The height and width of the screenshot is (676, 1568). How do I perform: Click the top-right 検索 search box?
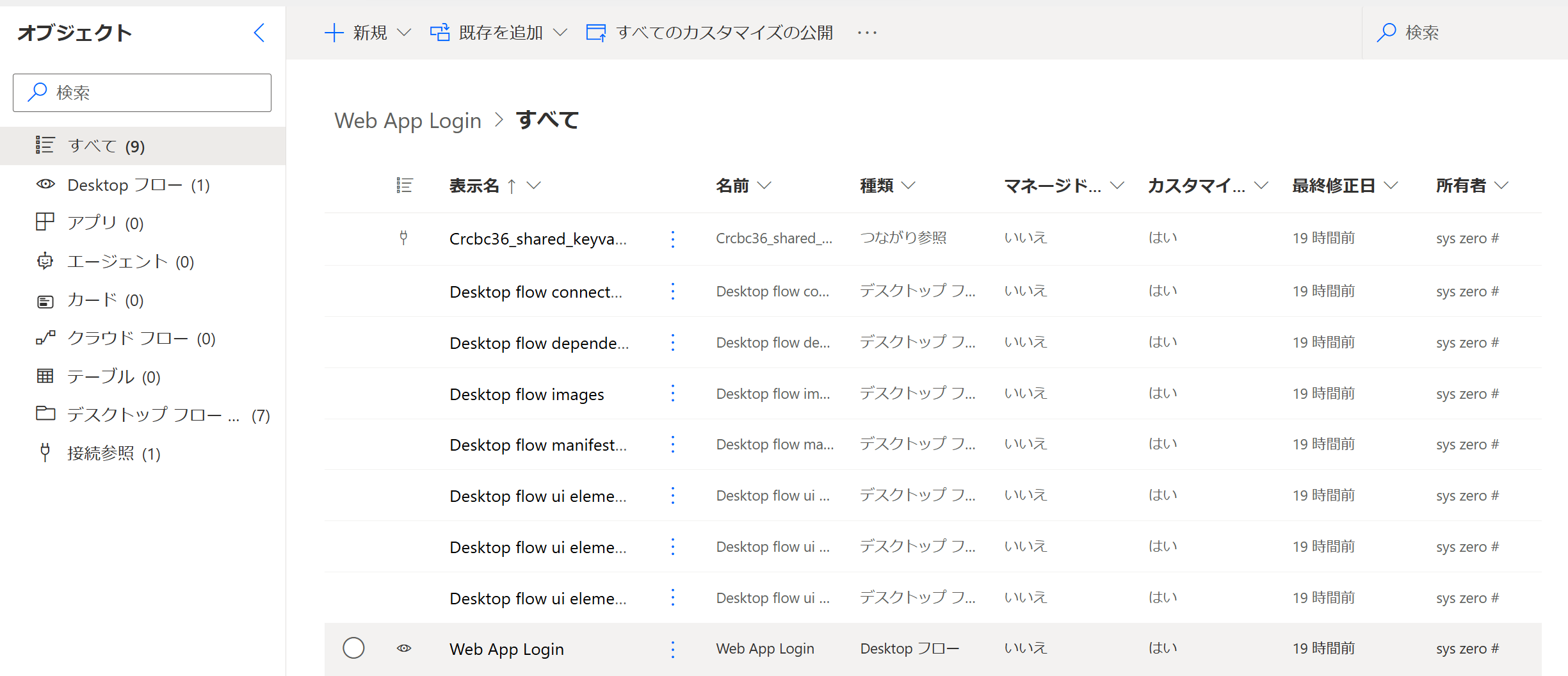1465,33
